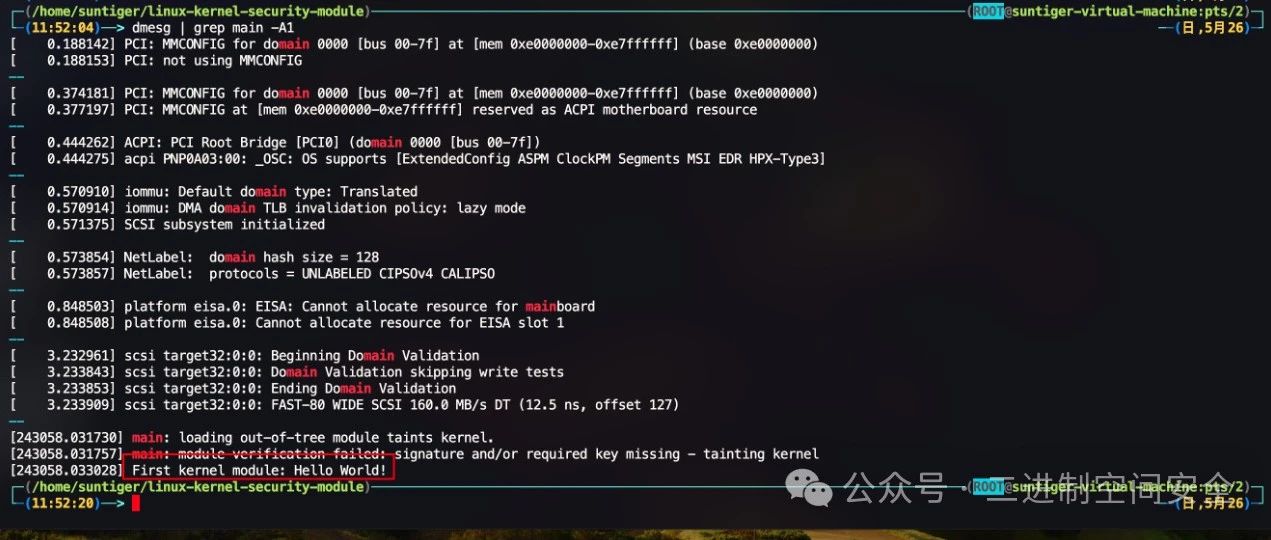Click the WeChat logo in the watermark
The image size is (1271, 540).
click(x=810, y=488)
